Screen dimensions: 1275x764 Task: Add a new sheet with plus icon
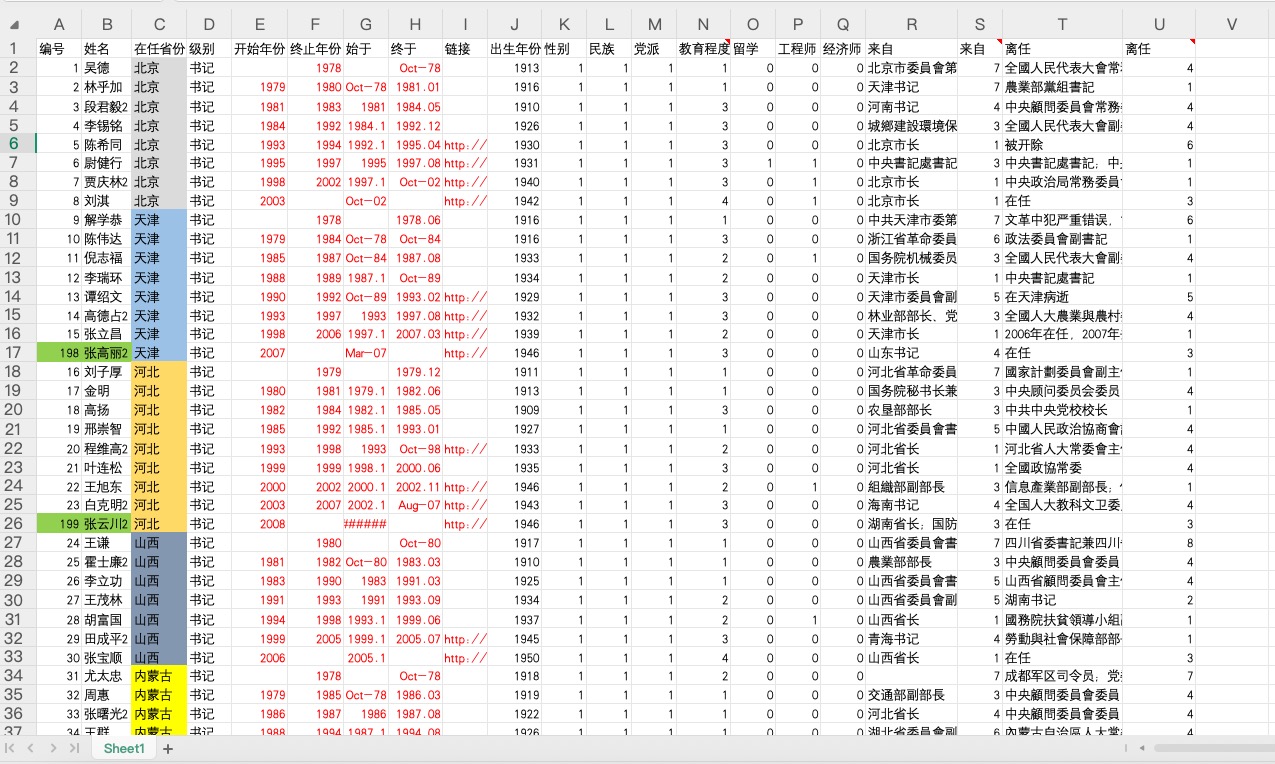(x=168, y=748)
